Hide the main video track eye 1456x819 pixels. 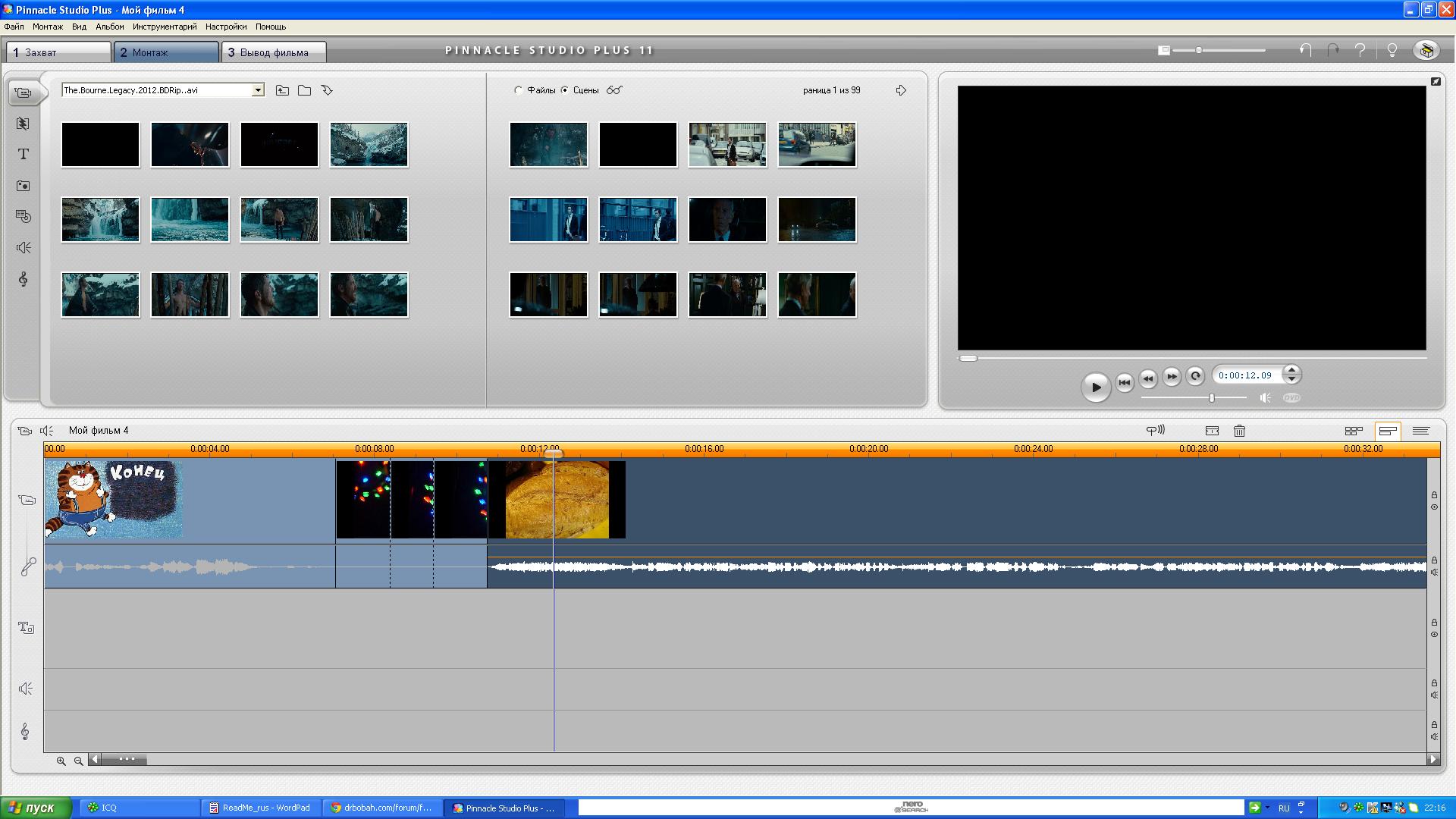click(x=1434, y=507)
